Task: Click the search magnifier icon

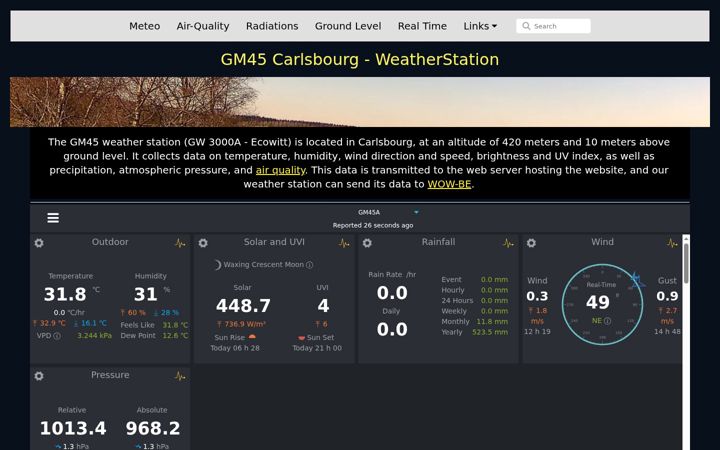Action: pos(526,26)
